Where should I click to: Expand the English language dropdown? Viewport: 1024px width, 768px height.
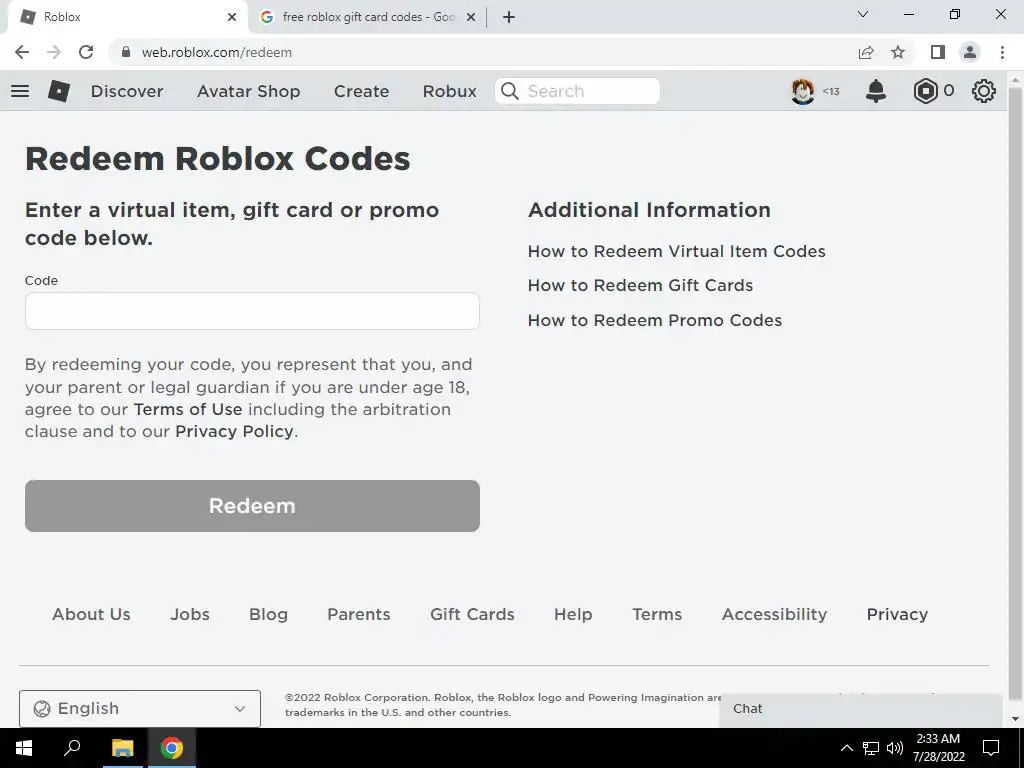(x=140, y=709)
